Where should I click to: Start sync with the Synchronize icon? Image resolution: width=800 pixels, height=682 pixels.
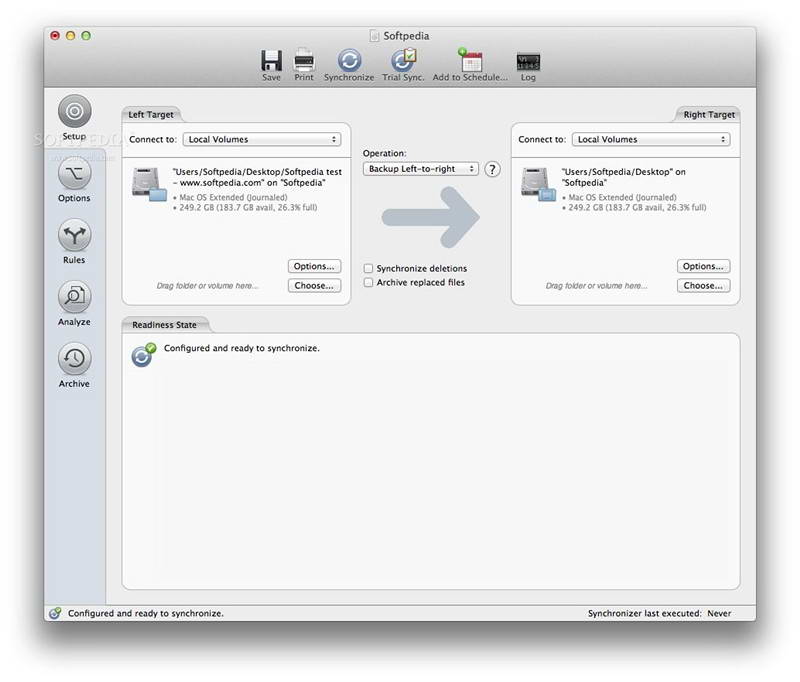tap(349, 61)
